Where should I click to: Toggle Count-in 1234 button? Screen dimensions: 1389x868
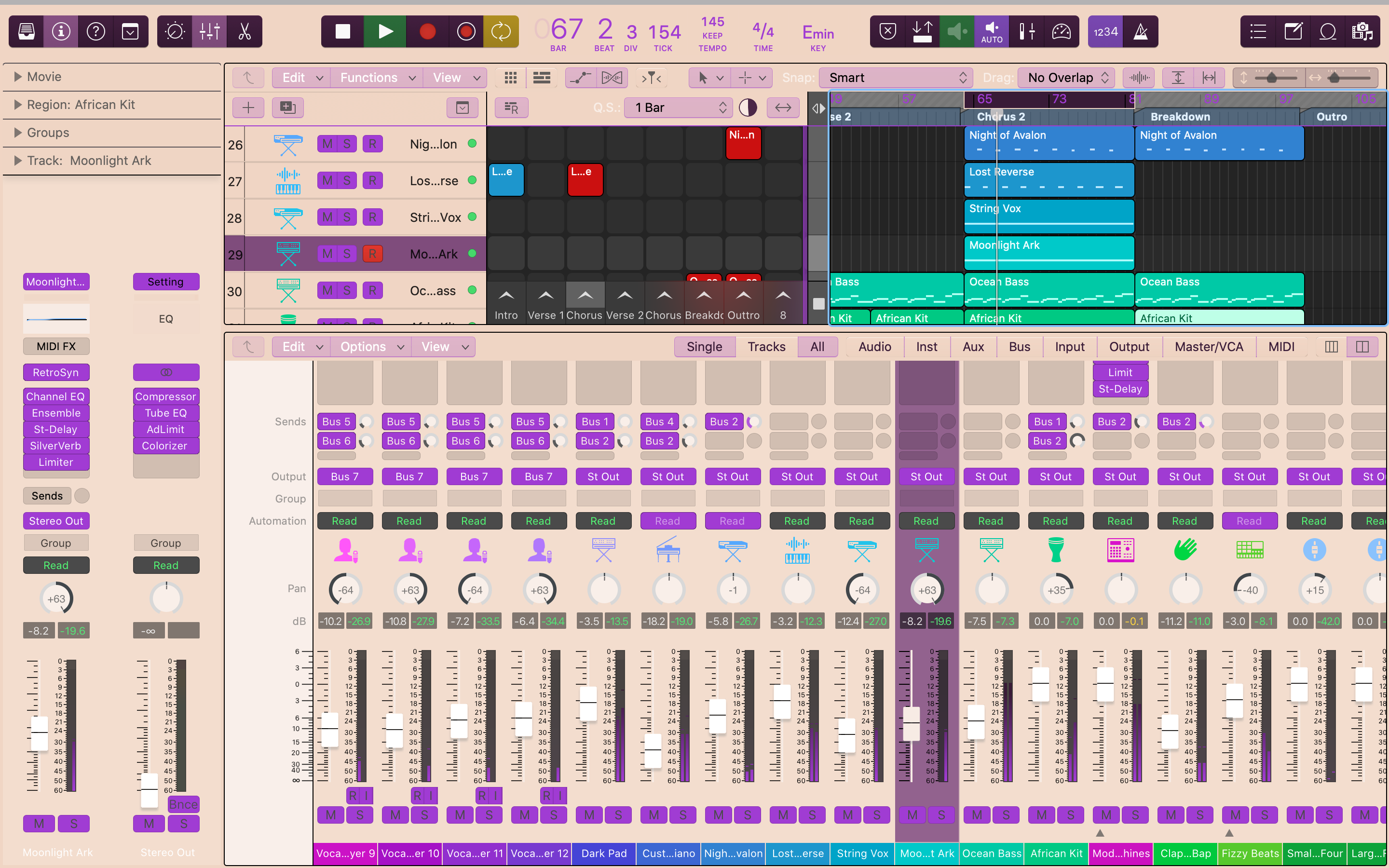tap(1105, 31)
